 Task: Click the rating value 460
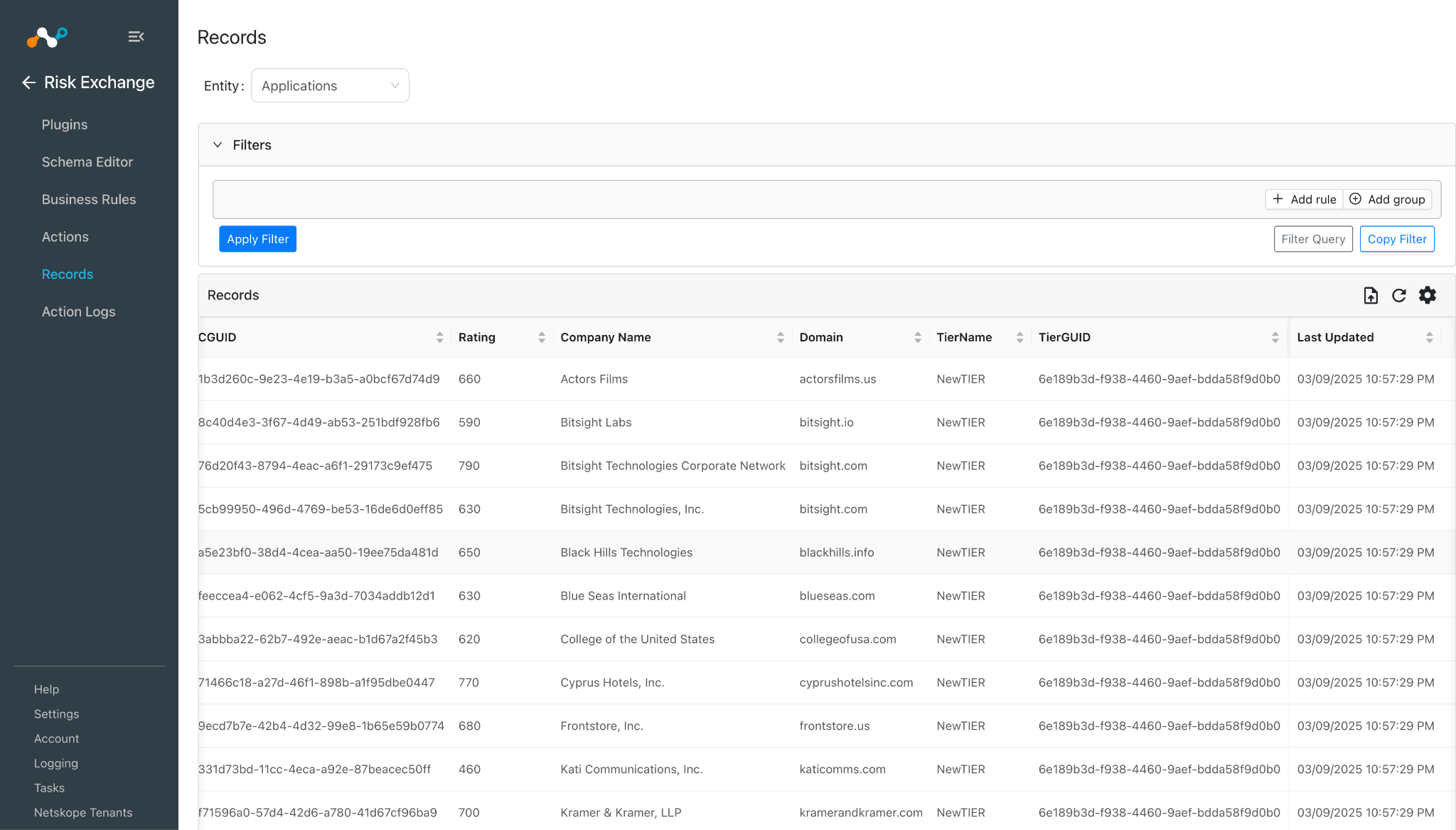pos(469,770)
